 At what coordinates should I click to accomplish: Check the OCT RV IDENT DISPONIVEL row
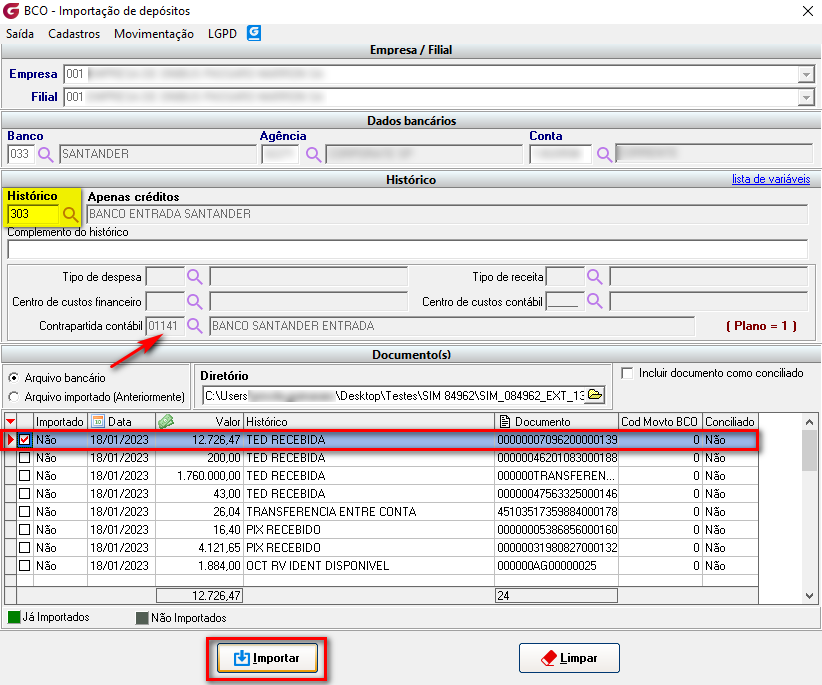[25, 566]
